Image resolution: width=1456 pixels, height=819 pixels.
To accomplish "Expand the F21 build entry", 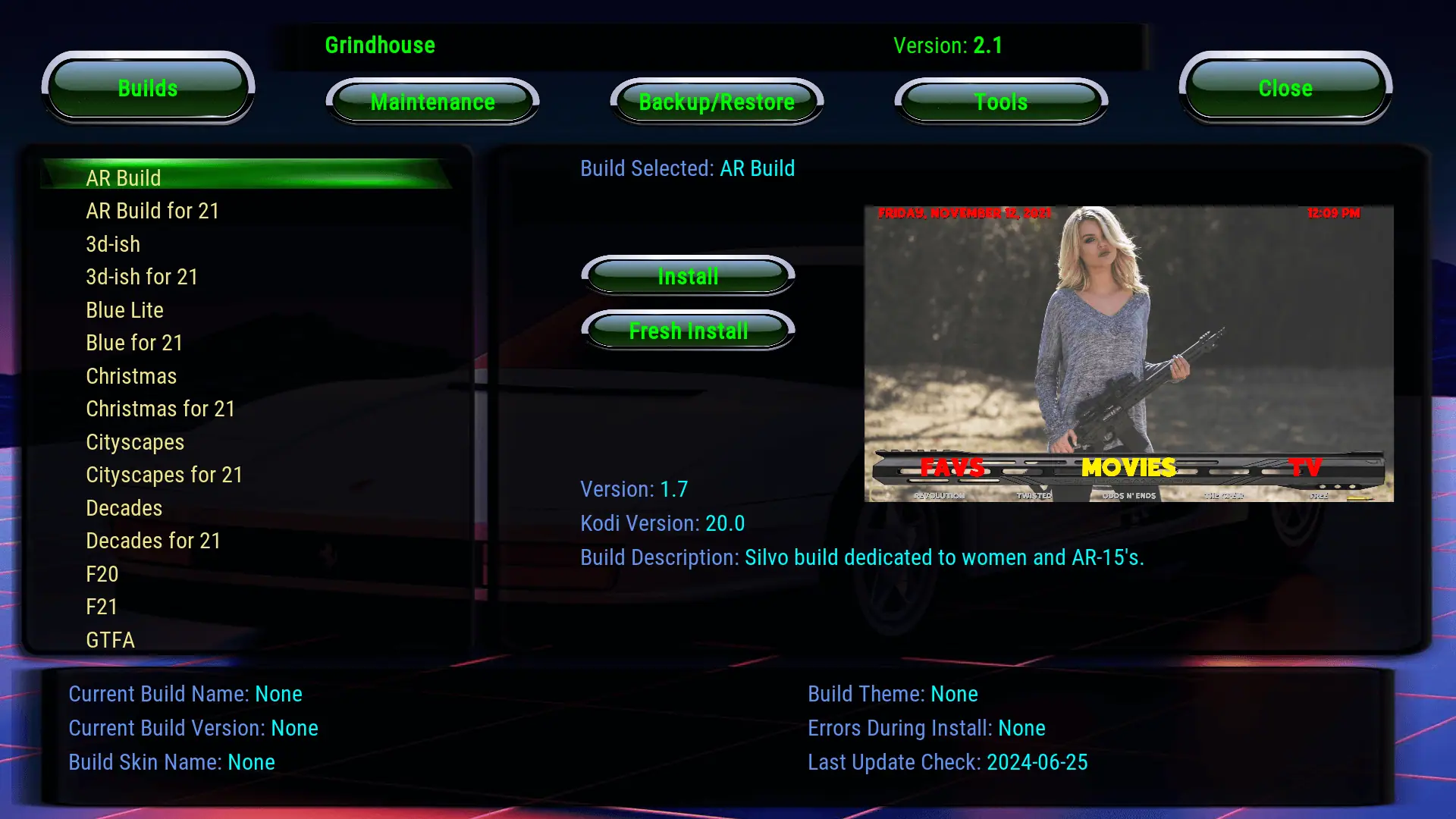I will tap(102, 607).
